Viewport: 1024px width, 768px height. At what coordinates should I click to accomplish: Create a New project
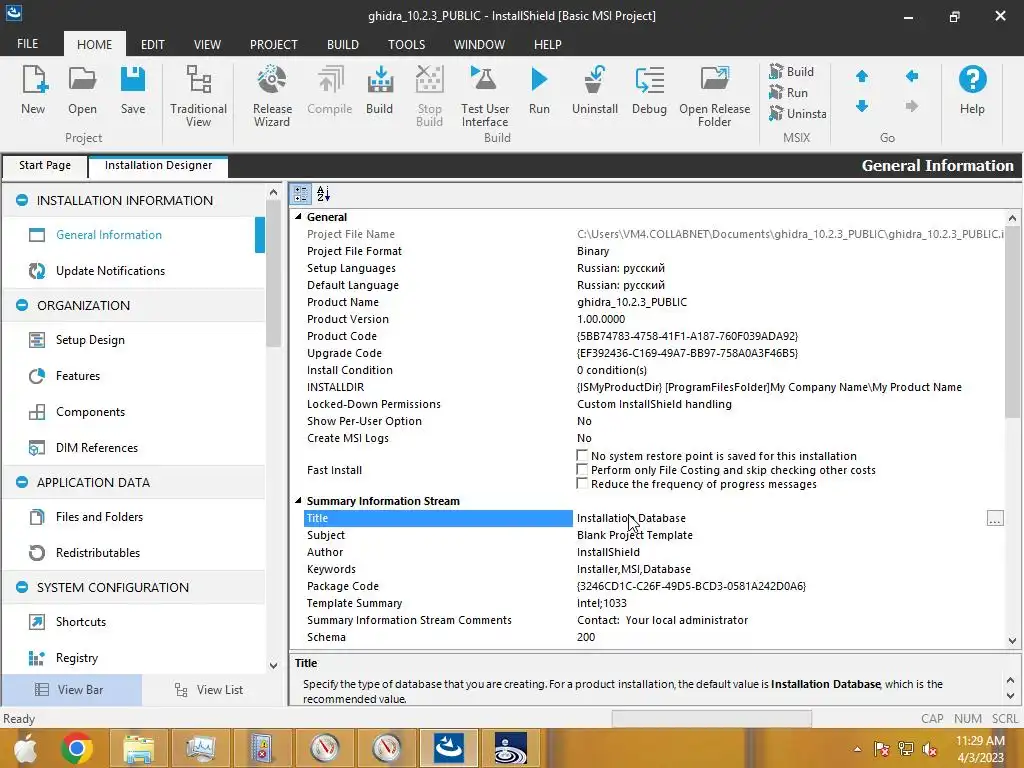(x=33, y=90)
